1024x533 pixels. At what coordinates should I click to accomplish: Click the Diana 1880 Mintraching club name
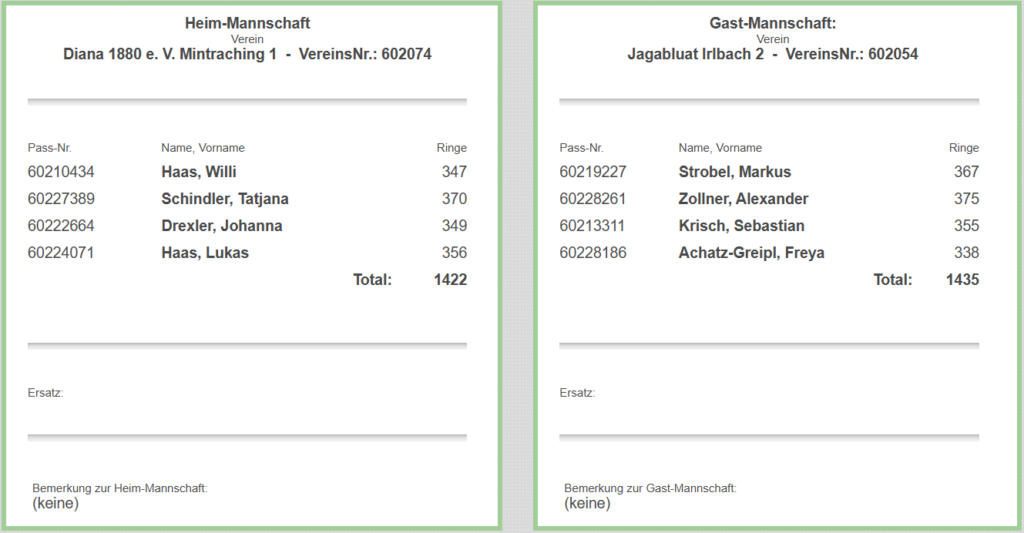coord(170,54)
